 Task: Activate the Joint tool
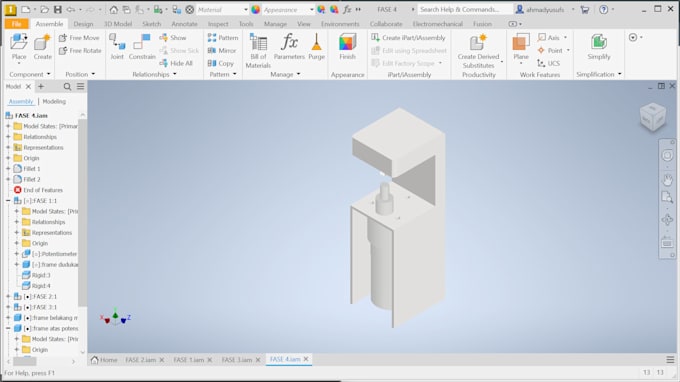pyautogui.click(x=117, y=47)
